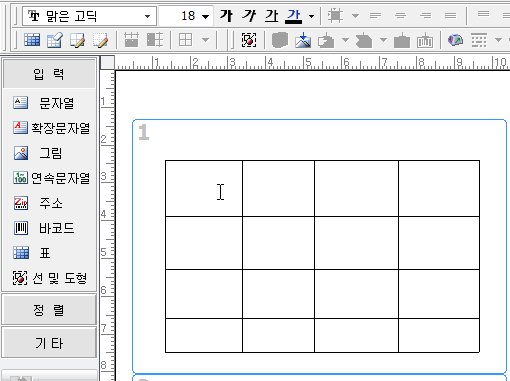Open the 입력 panel section
Screen dimensions: 510x381
(x=49, y=74)
